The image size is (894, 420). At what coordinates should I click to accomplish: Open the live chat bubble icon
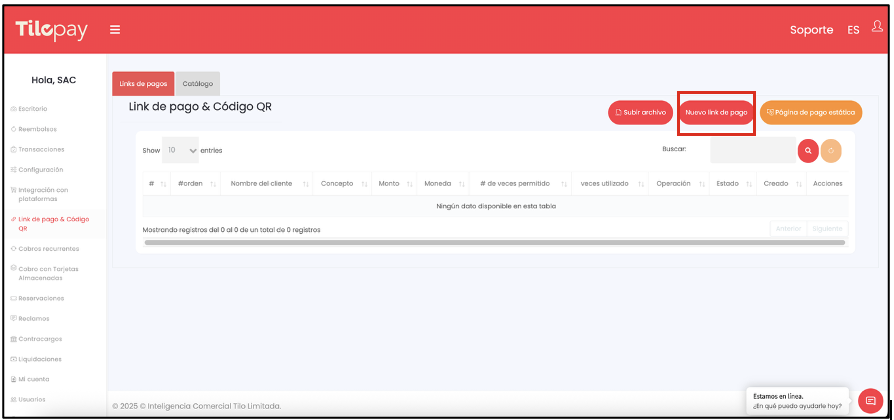pos(870,400)
